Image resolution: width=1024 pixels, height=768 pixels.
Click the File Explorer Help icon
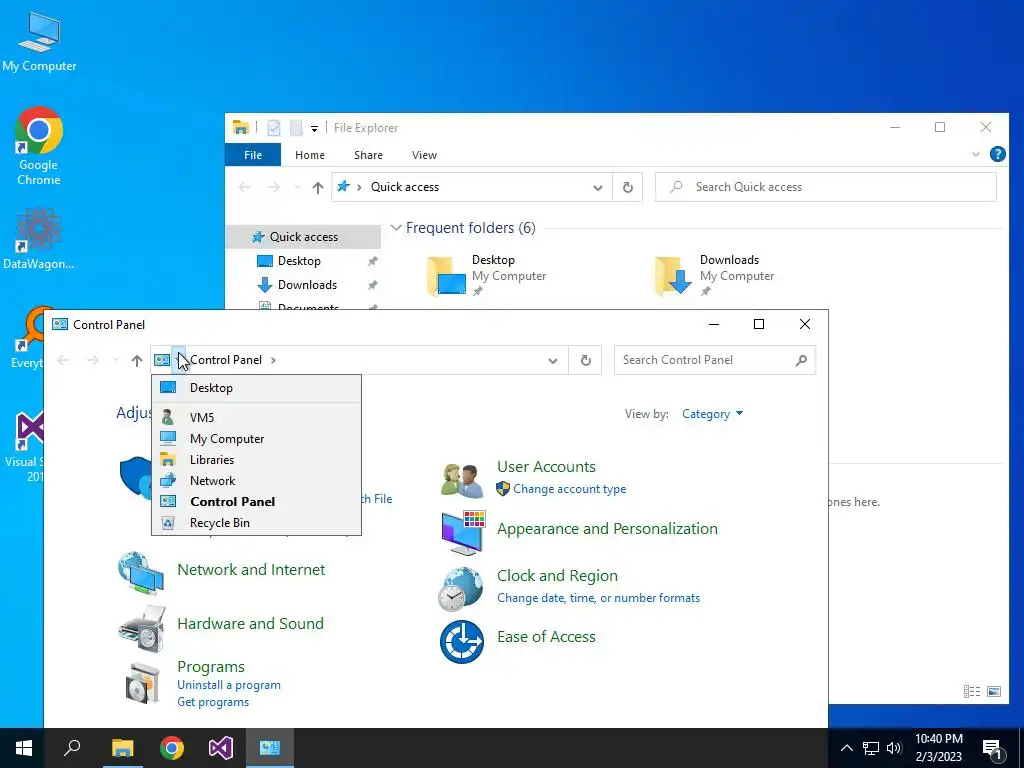(x=997, y=154)
